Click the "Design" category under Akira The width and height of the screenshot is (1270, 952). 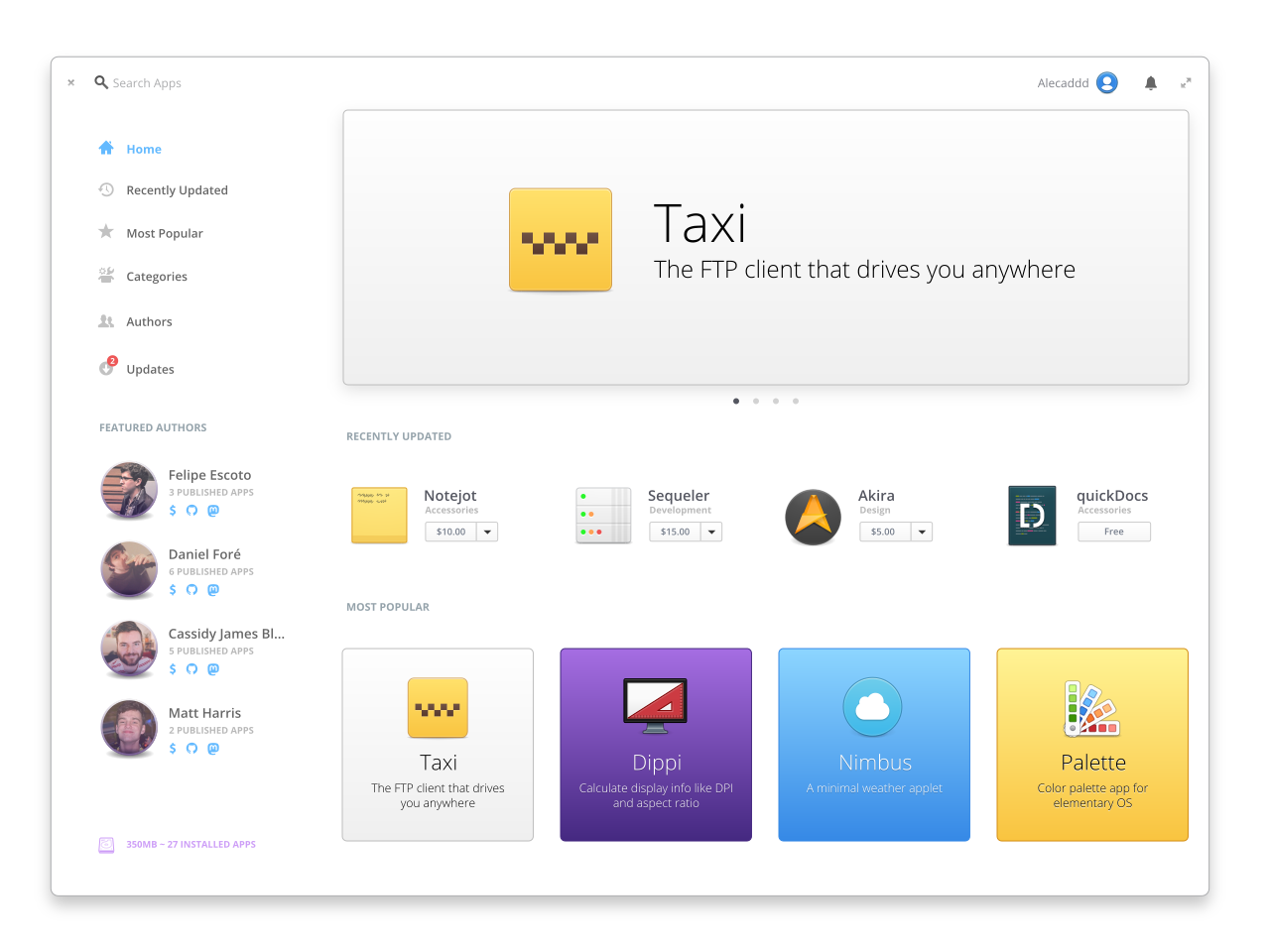[875, 511]
